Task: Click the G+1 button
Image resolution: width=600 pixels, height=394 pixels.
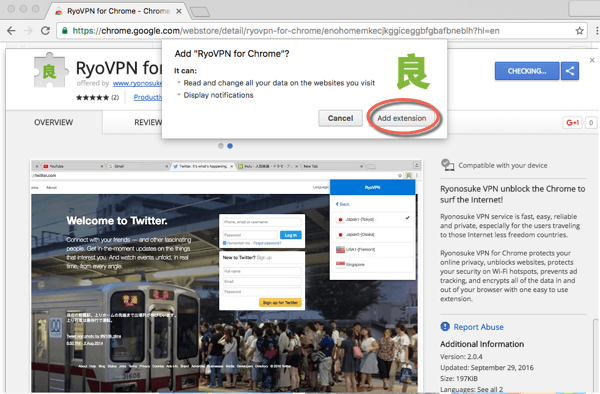Action: click(x=572, y=122)
